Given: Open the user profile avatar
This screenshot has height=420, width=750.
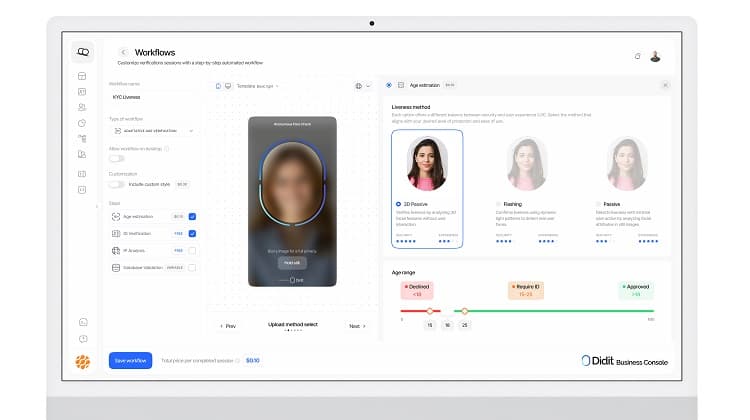Looking at the screenshot, I should coord(655,56).
